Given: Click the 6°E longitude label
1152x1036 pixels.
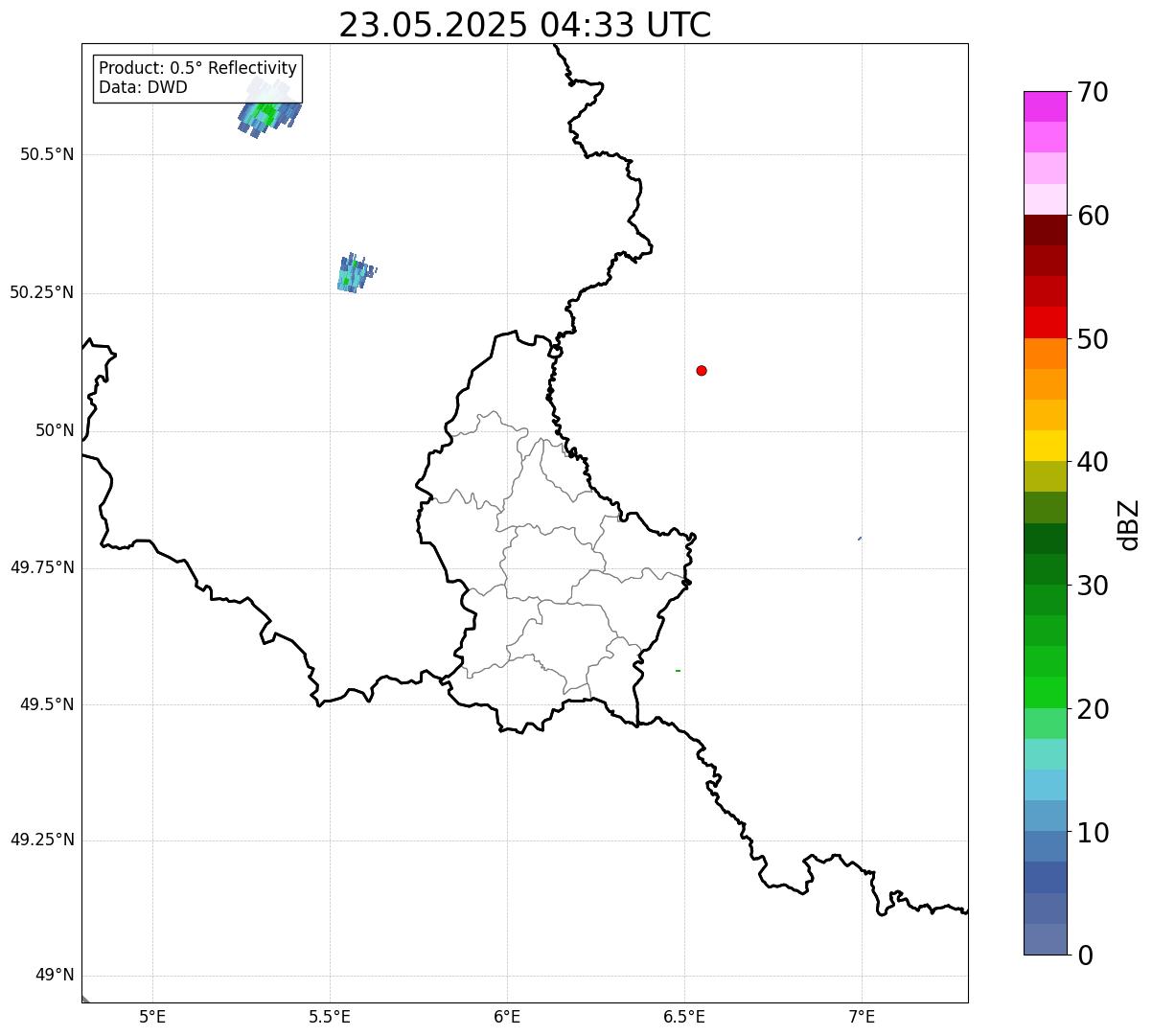Looking at the screenshot, I should click(507, 1016).
